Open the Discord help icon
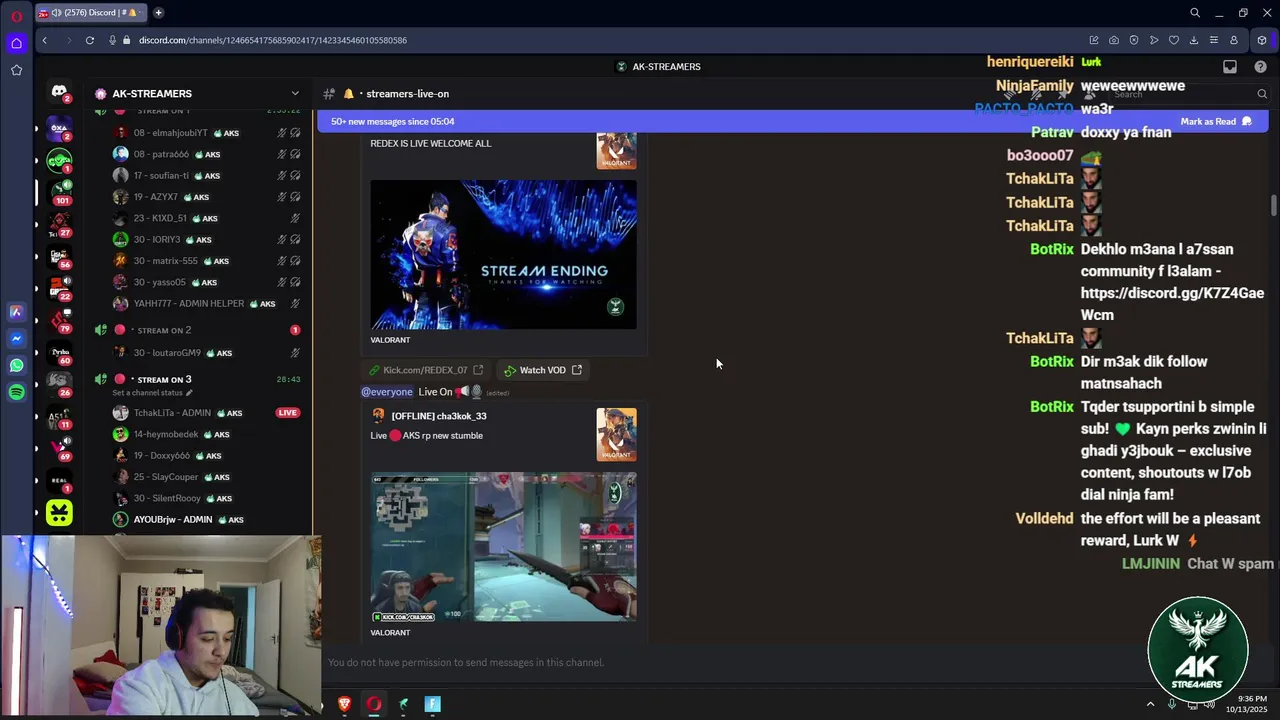The image size is (1280, 720). (x=1261, y=67)
